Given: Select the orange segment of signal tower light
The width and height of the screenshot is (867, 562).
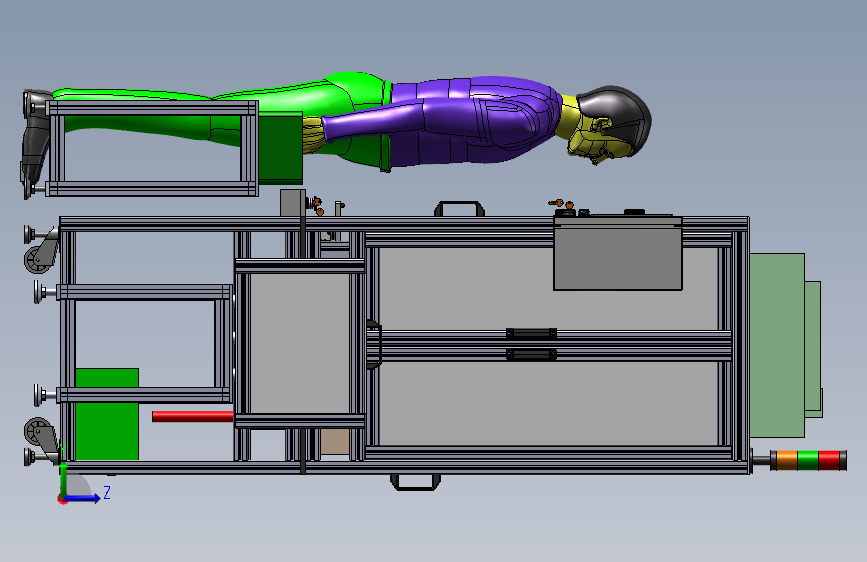Looking at the screenshot, I should coord(787,460).
